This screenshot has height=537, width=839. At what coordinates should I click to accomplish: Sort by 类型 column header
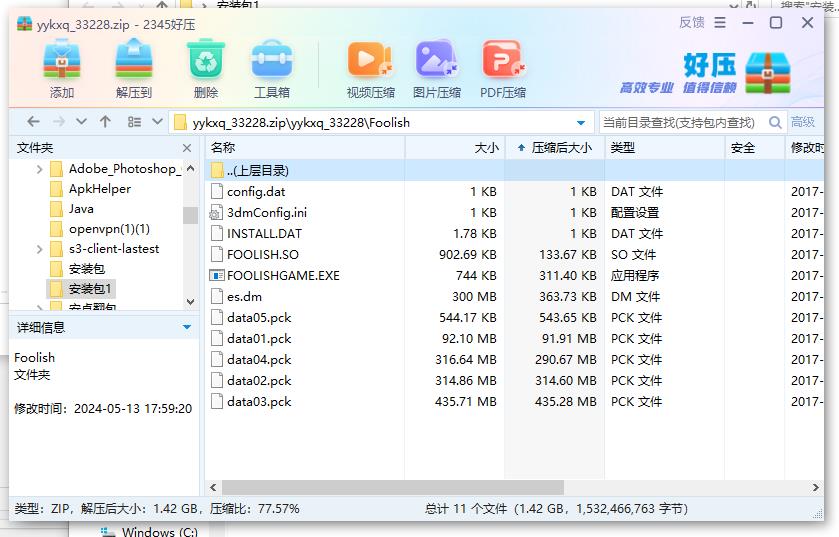pos(665,148)
